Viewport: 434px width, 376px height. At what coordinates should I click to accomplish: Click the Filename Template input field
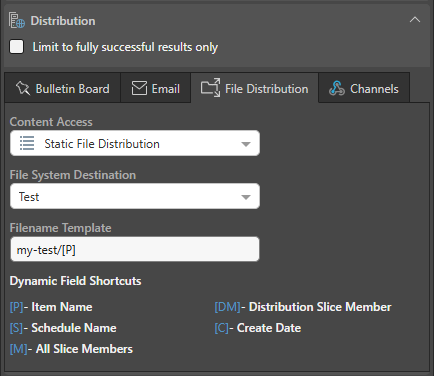(x=135, y=249)
